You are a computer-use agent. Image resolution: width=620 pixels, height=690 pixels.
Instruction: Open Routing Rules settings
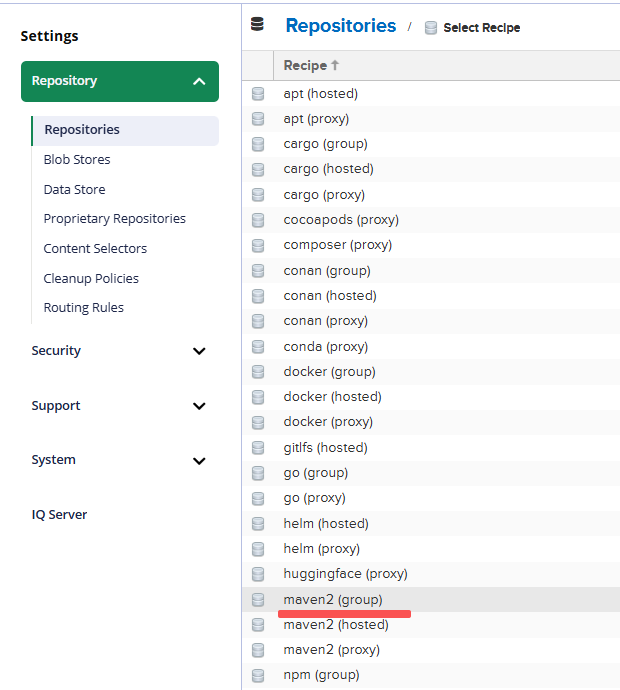[x=84, y=308]
